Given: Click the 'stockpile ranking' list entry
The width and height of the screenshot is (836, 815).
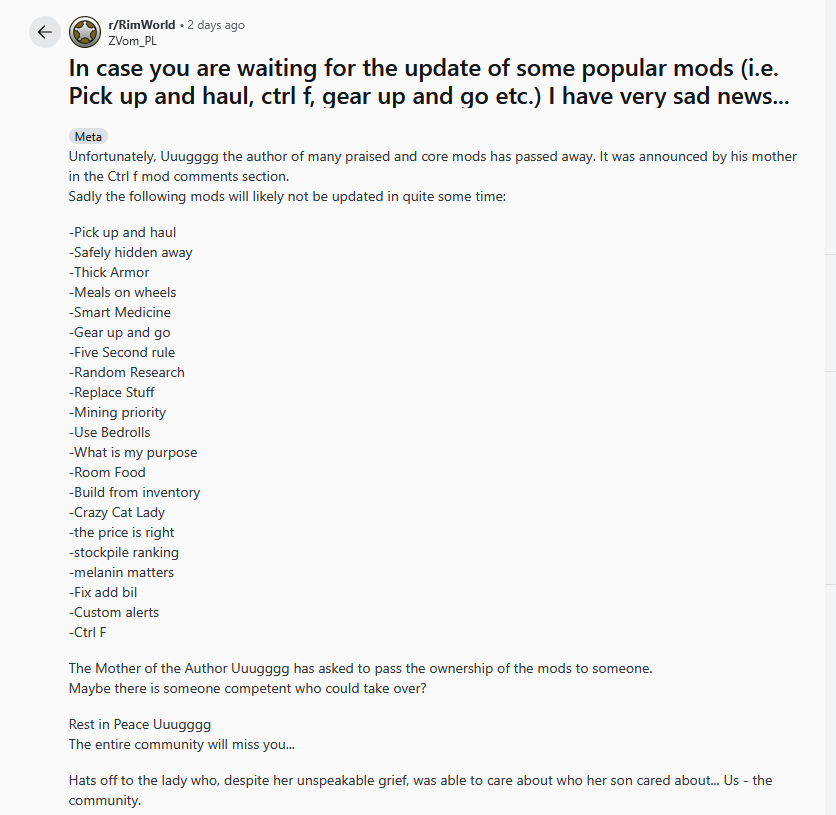Looking at the screenshot, I should (124, 552).
